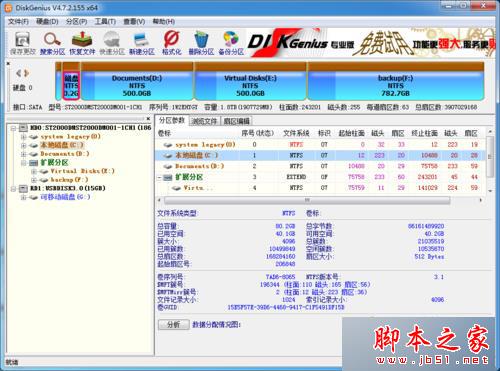Switch to the Partition Parameters tab

(x=172, y=120)
